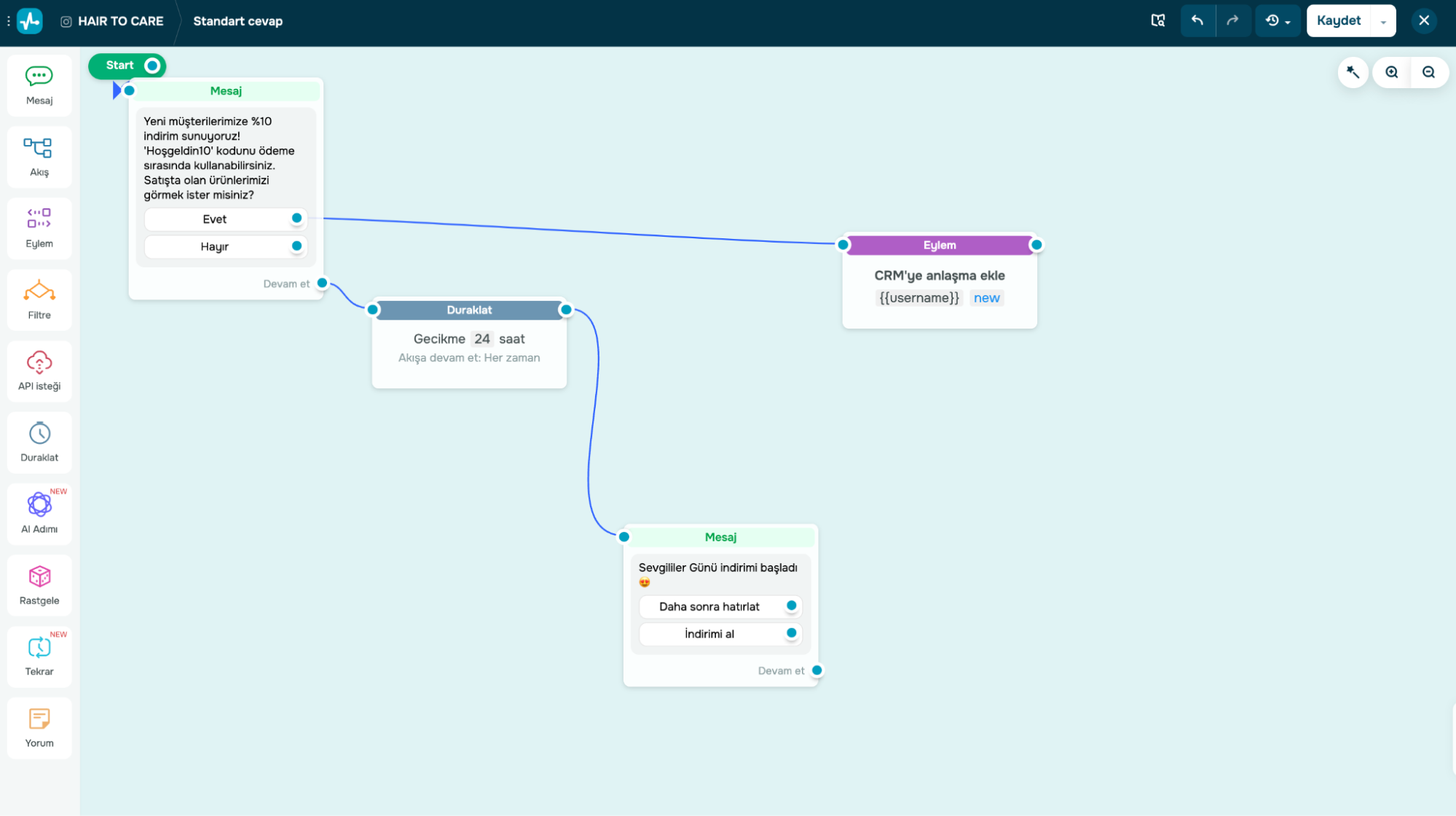The width and height of the screenshot is (1456, 816).
Task: Click the İndirimi al button
Action: 709,634
